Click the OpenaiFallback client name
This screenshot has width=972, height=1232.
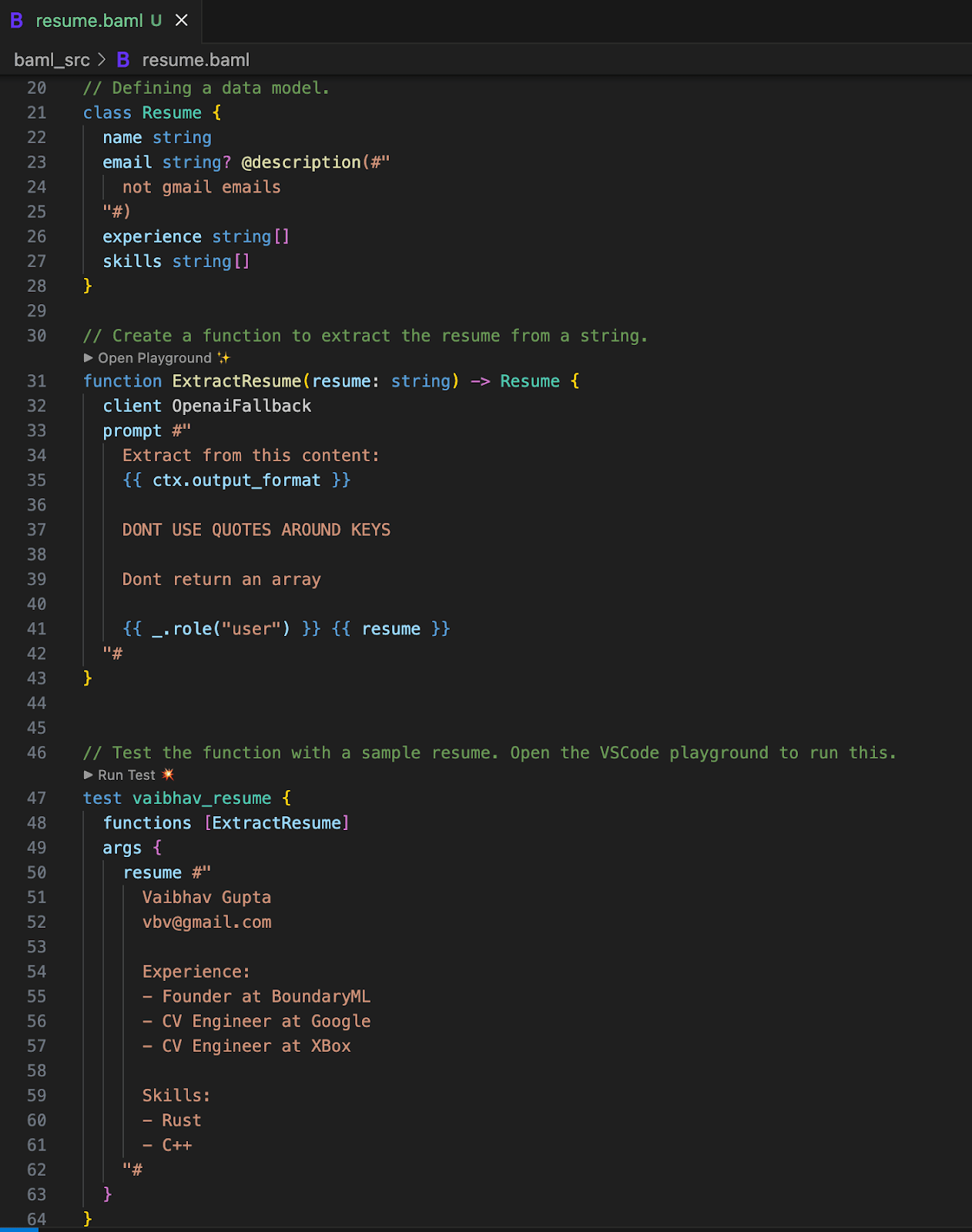pyautogui.click(x=241, y=406)
